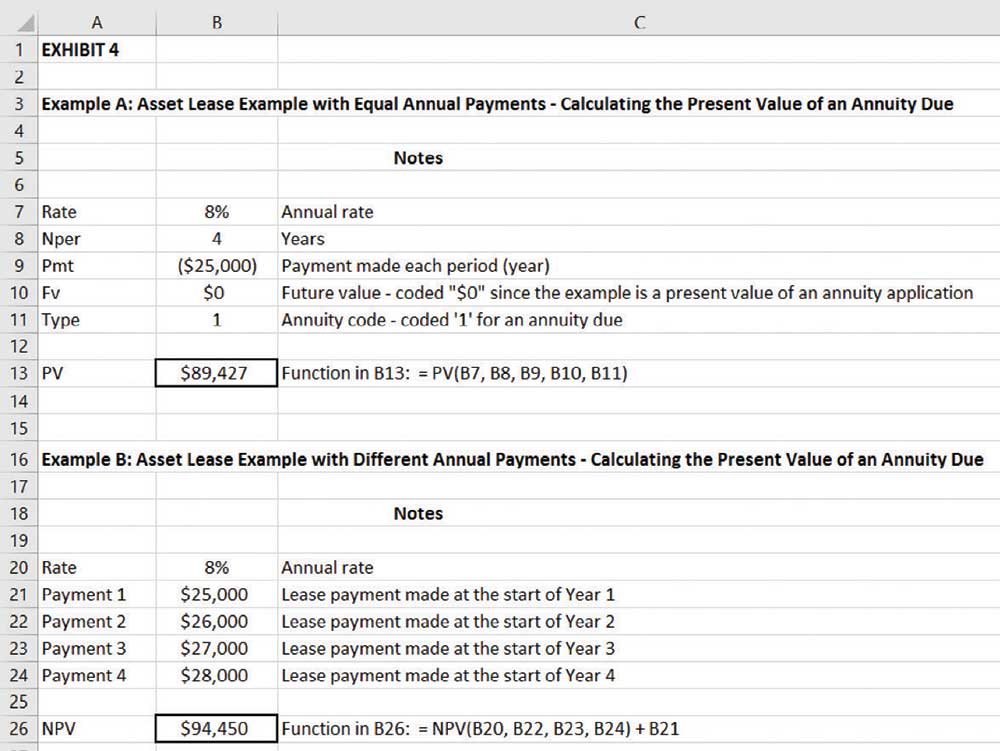Select row 16 header
The width and height of the screenshot is (1000, 751).
point(18,460)
